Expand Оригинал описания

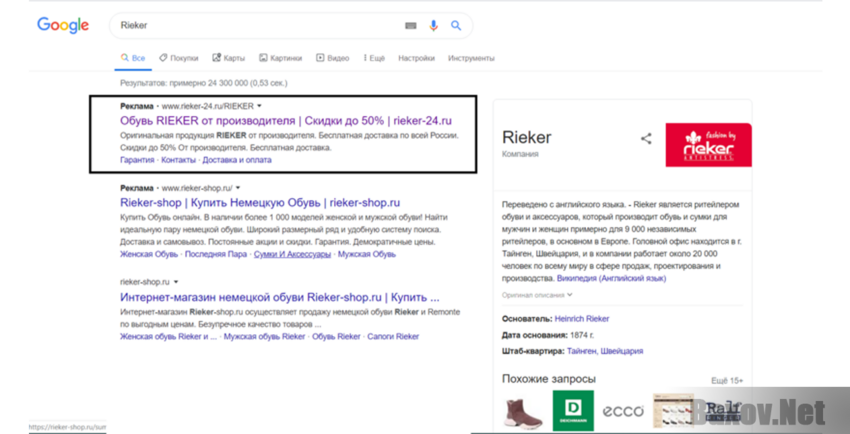coord(537,295)
